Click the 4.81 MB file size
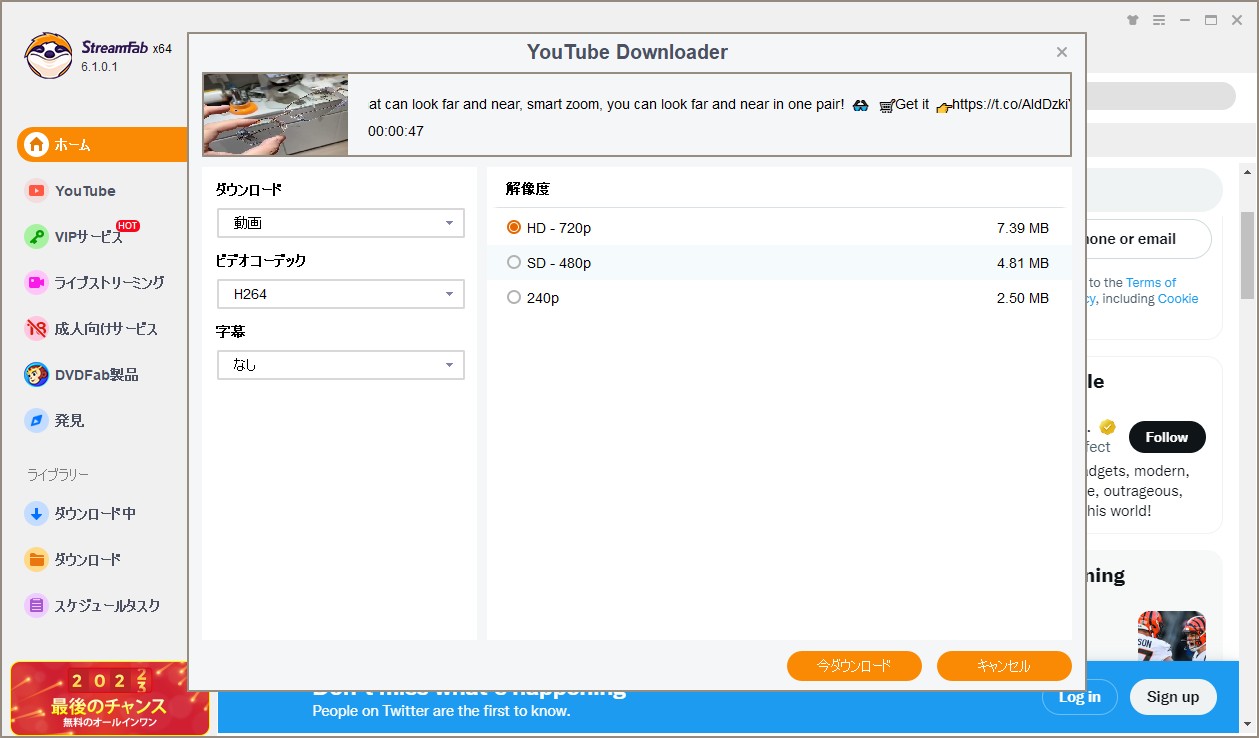The height and width of the screenshot is (738, 1259). [1023, 263]
